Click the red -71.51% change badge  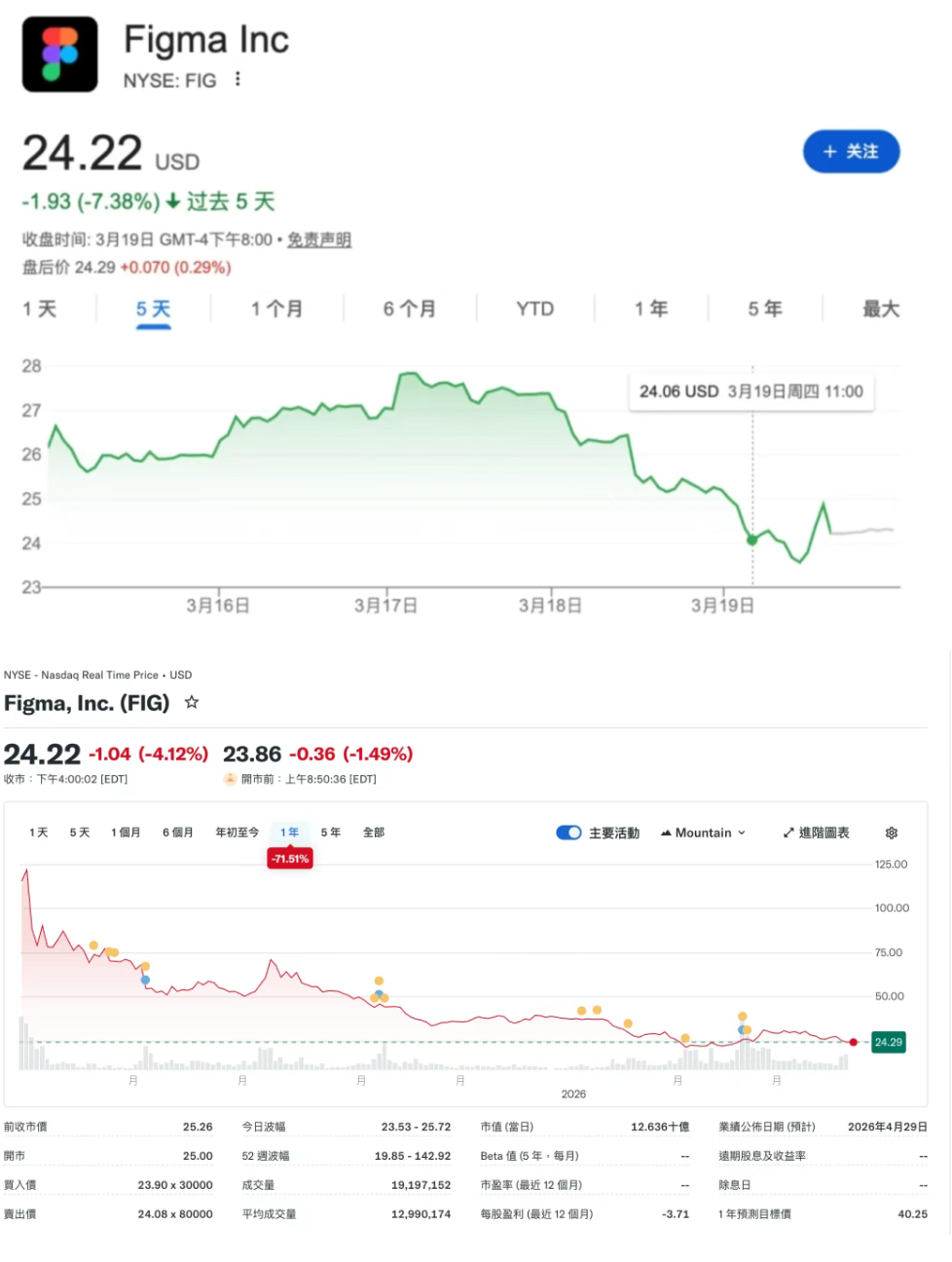[290, 859]
